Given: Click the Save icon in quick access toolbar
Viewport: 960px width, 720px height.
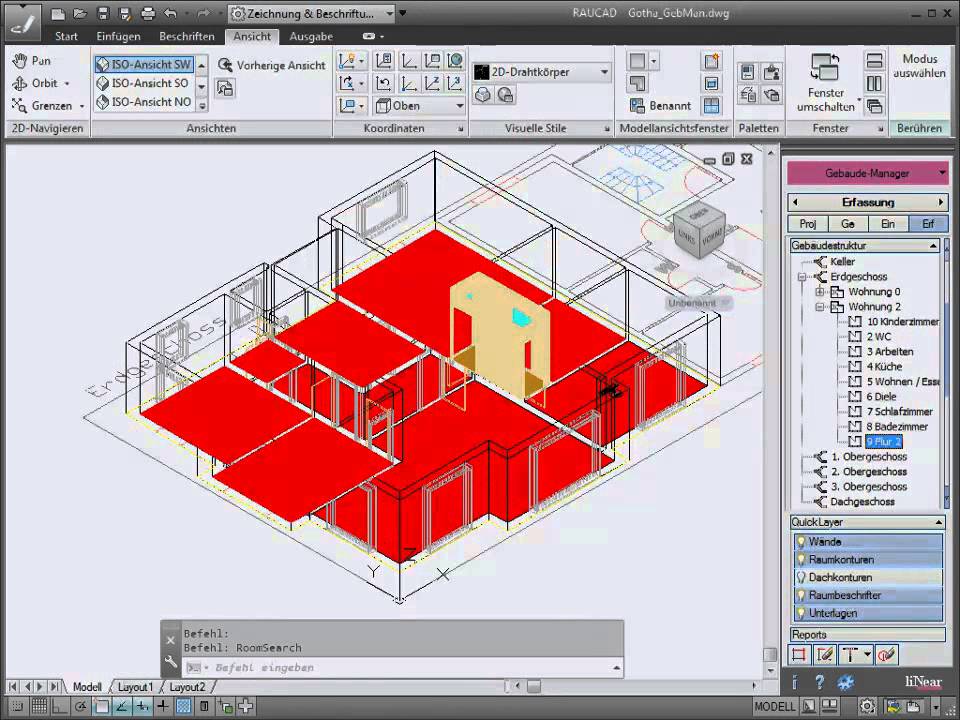Looking at the screenshot, I should [x=103, y=13].
